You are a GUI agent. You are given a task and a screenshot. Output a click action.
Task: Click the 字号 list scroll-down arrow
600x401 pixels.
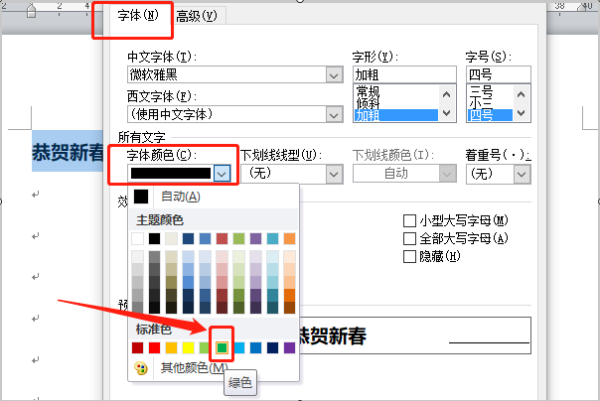(x=521, y=113)
